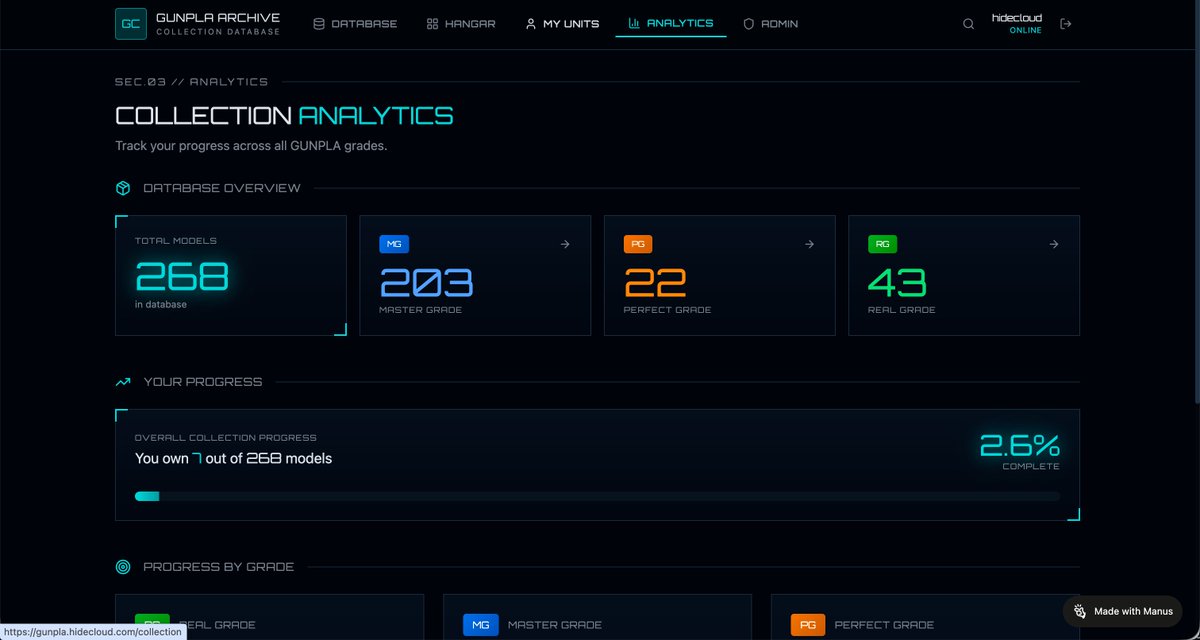
Task: Open the search magnifier icon
Action: pos(968,24)
